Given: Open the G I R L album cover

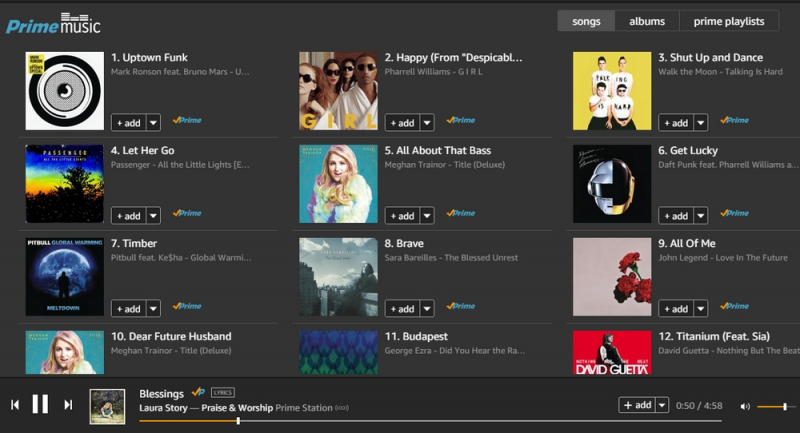Looking at the screenshot, I should click(338, 91).
